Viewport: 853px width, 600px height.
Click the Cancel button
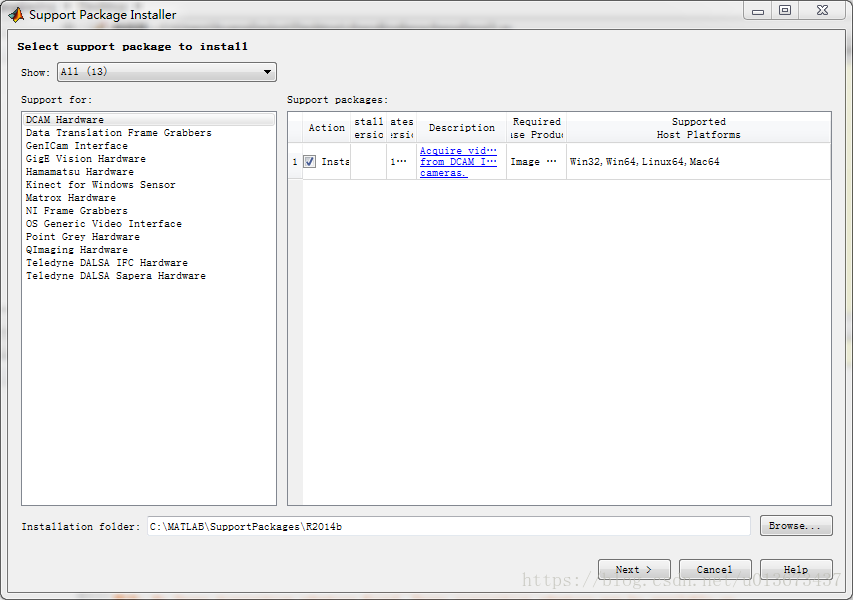[715, 570]
